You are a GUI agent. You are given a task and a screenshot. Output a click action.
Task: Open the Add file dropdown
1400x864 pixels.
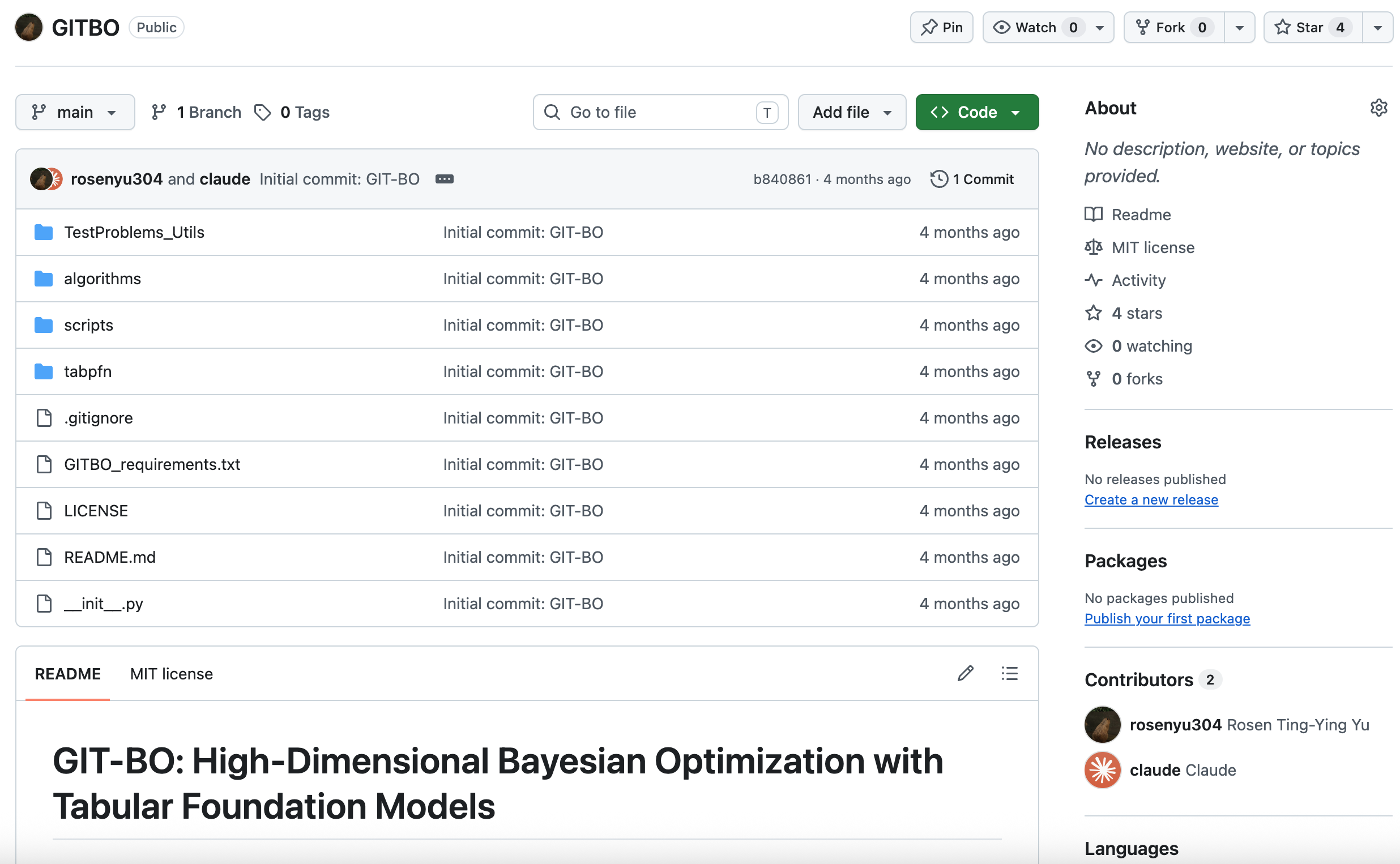pyautogui.click(x=851, y=112)
